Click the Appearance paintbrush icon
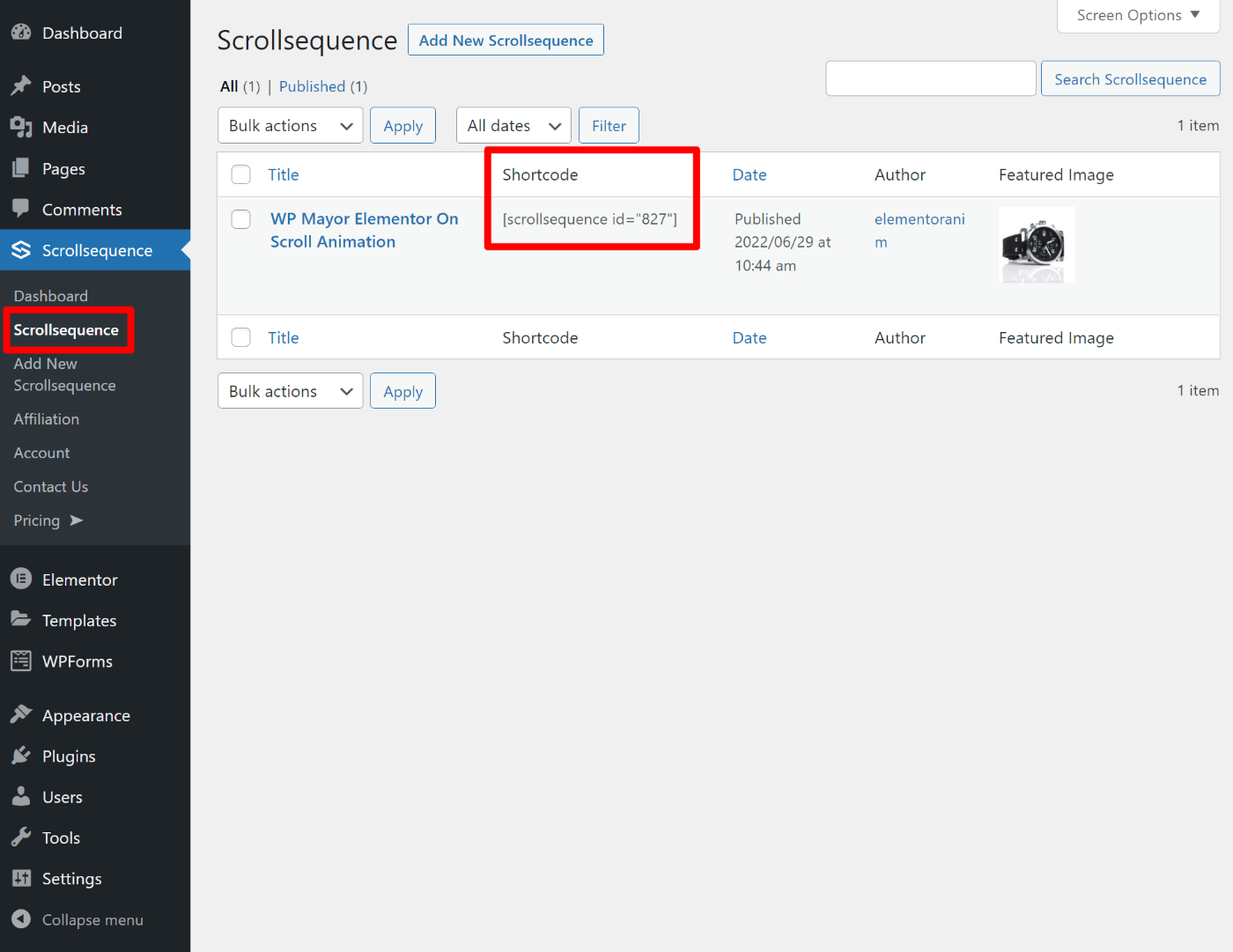 21,714
